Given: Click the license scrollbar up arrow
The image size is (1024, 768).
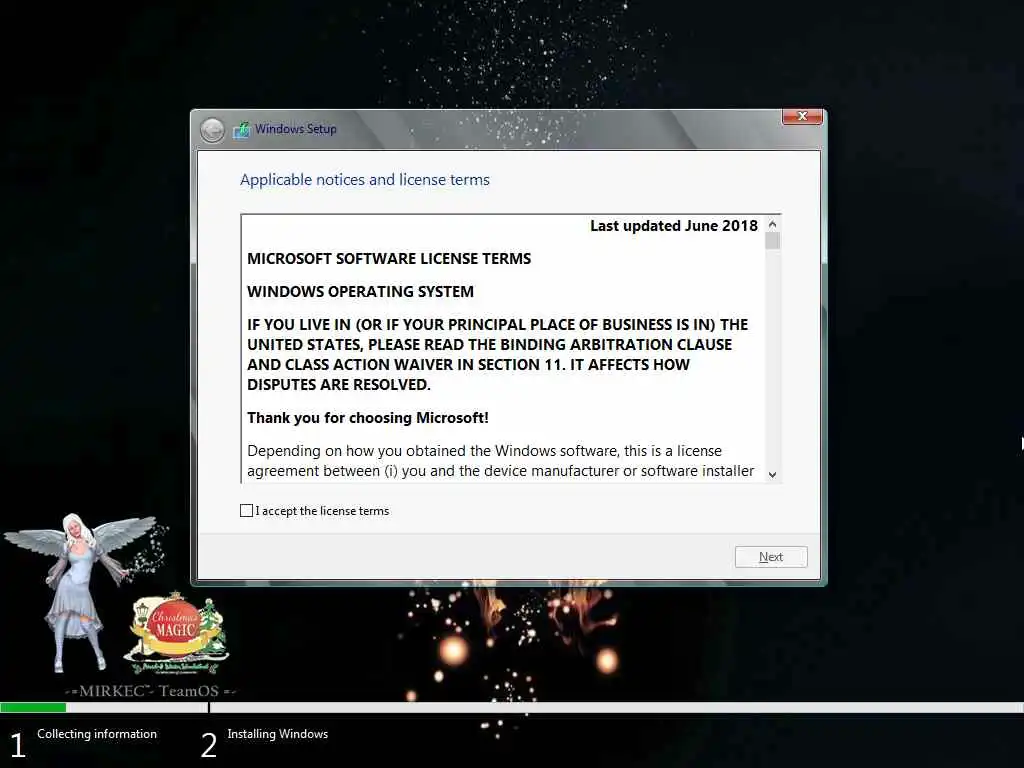Looking at the screenshot, I should pos(773,225).
